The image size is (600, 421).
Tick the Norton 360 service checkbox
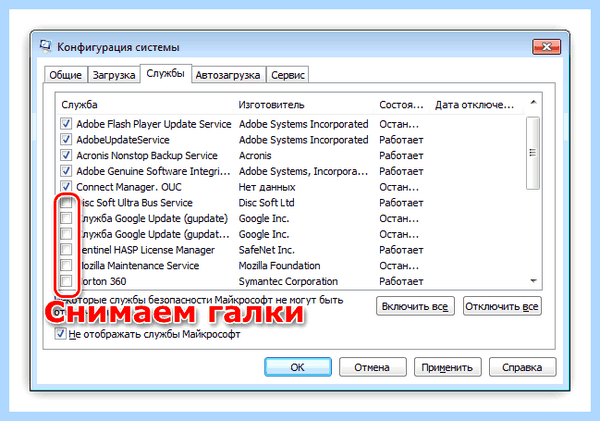pos(66,281)
